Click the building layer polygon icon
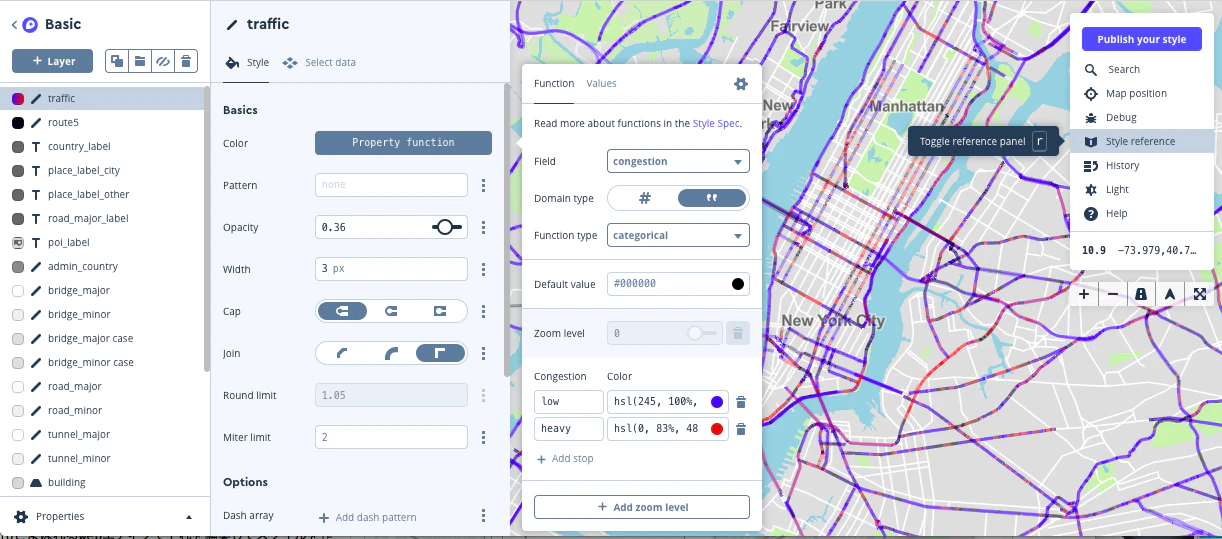The height and width of the screenshot is (539, 1222). coord(36,483)
